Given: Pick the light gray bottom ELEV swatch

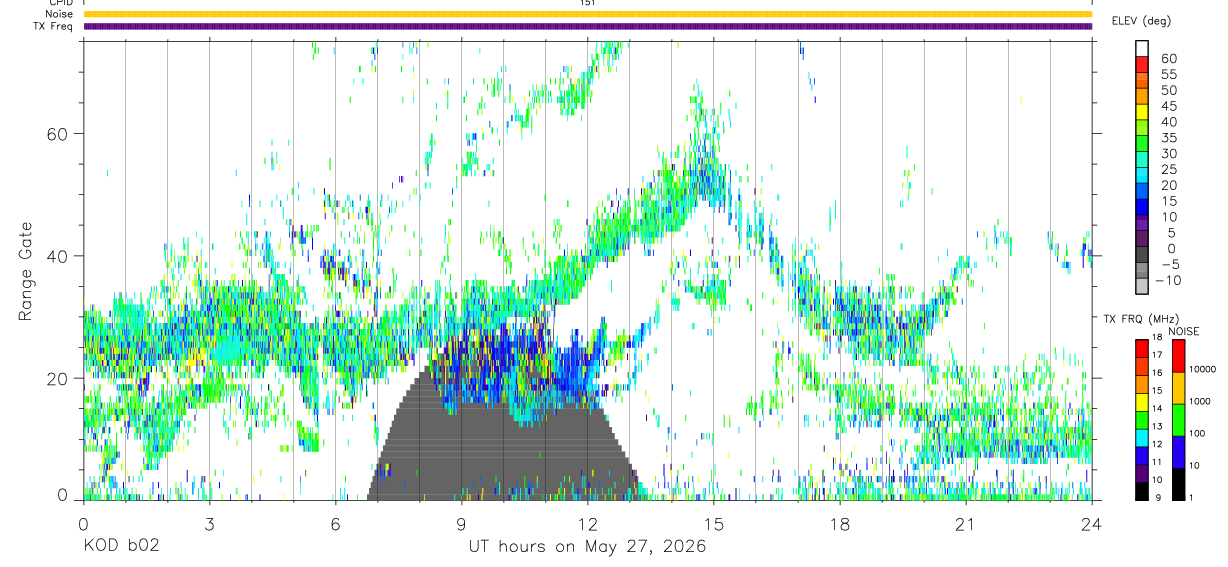Looking at the screenshot, I should coord(1142,287).
